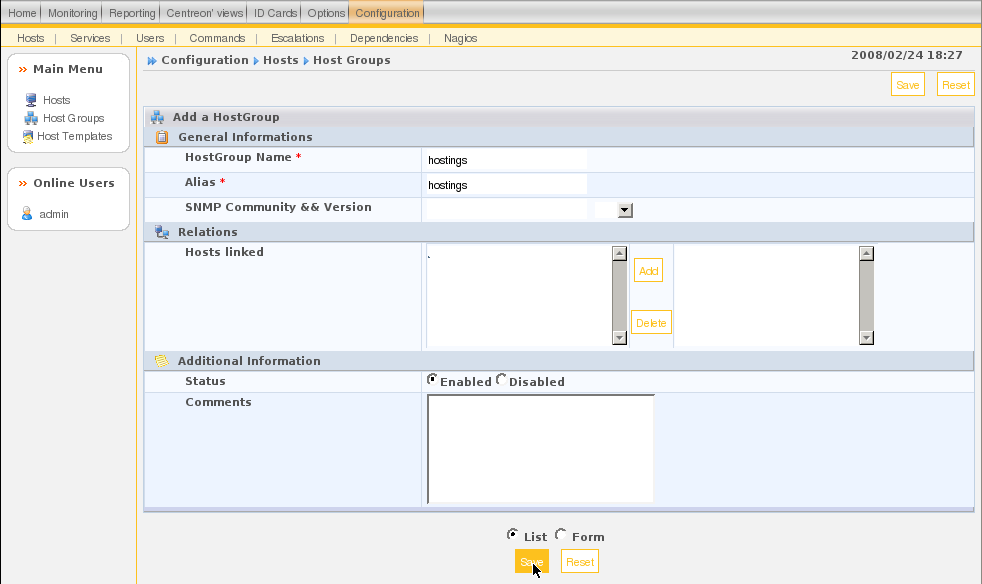
Task: Click the top Reset button
Action: click(956, 85)
